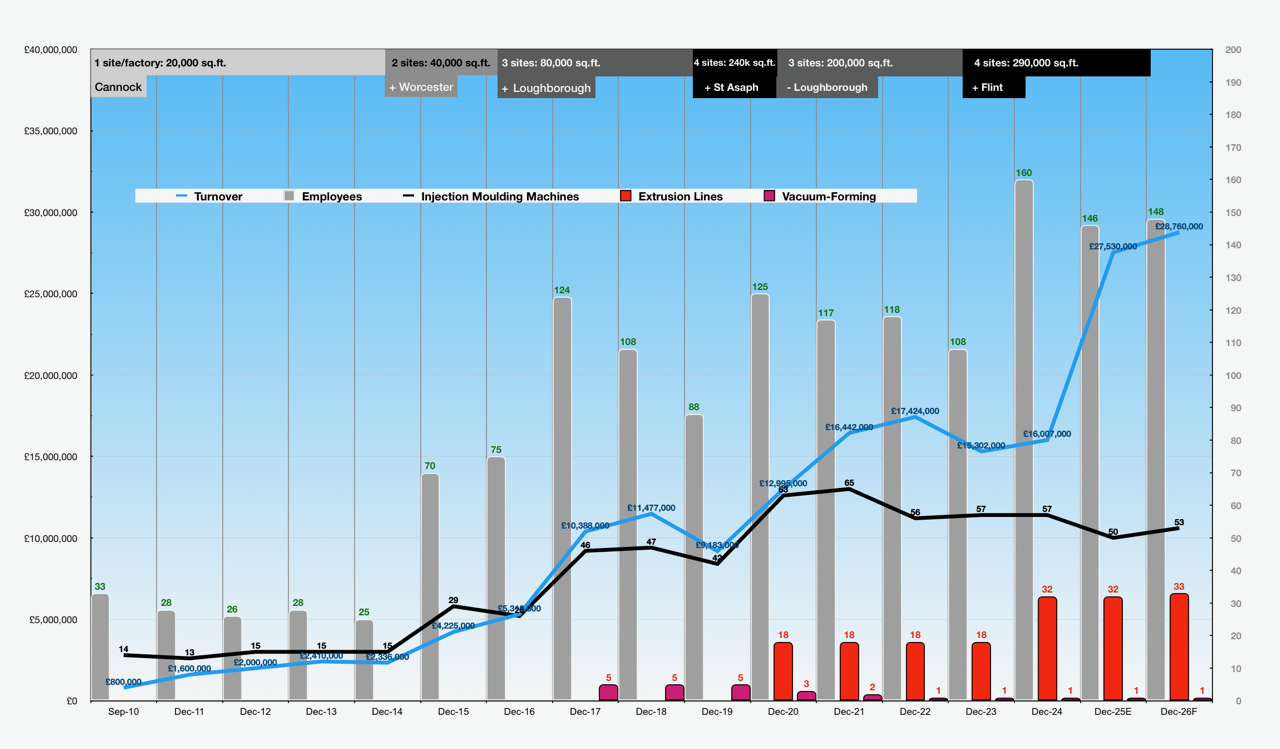Select the Extrusion Lines legend label
This screenshot has height=749, width=1280.
(x=681, y=197)
